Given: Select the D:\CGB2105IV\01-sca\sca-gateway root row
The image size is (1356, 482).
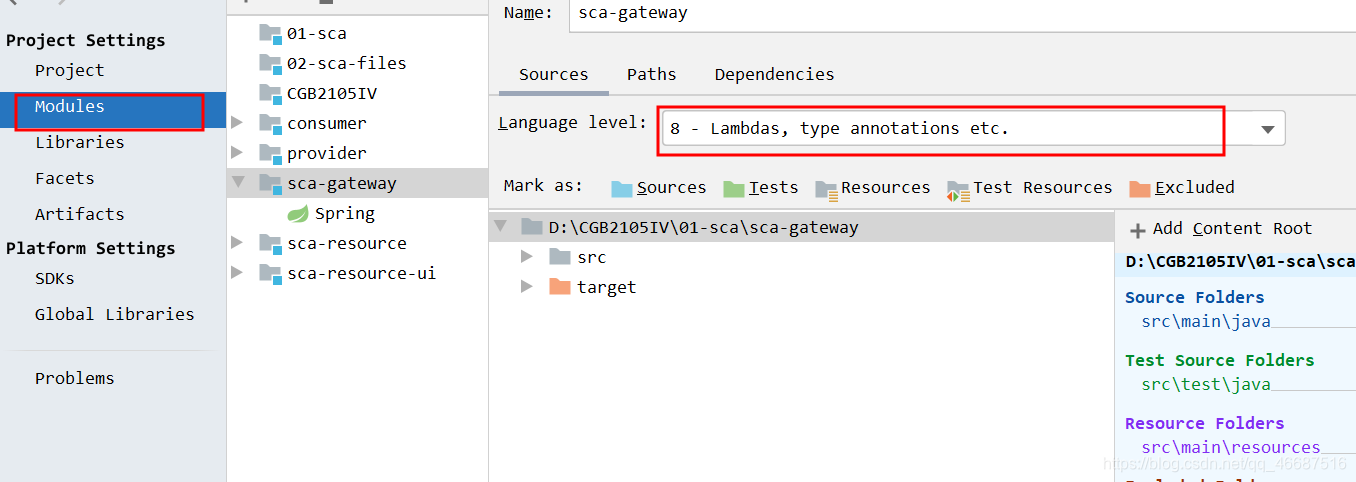Looking at the screenshot, I should (802, 227).
